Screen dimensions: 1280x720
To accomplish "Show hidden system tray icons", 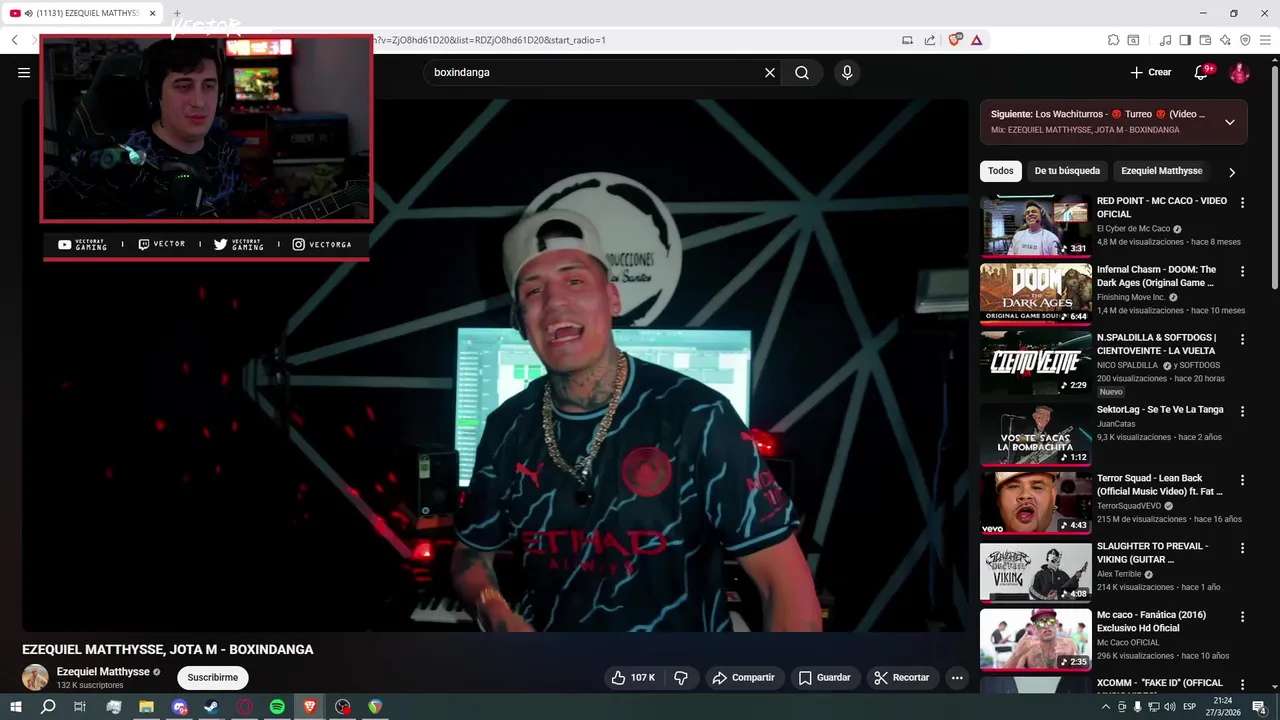I will click(x=1105, y=707).
